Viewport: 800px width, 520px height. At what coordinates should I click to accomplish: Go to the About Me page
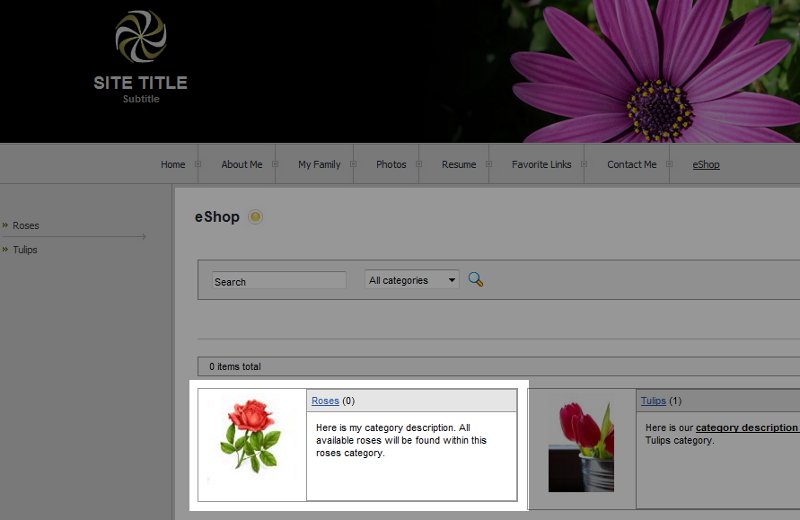coord(241,164)
